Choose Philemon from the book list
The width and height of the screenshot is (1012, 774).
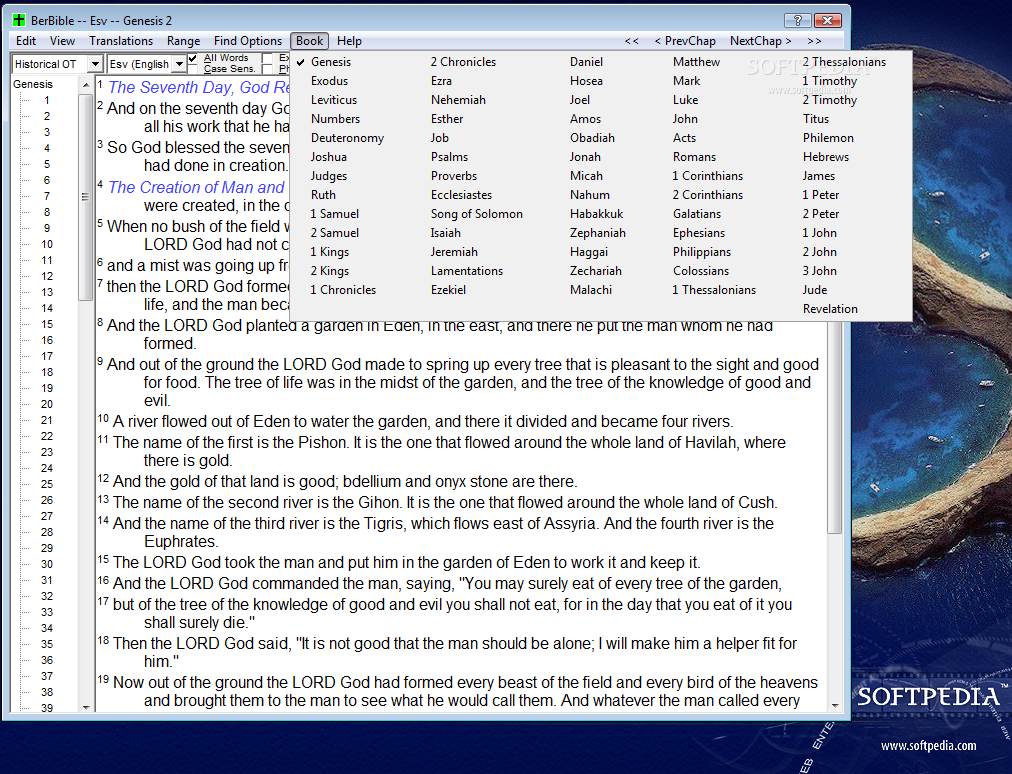coord(828,138)
